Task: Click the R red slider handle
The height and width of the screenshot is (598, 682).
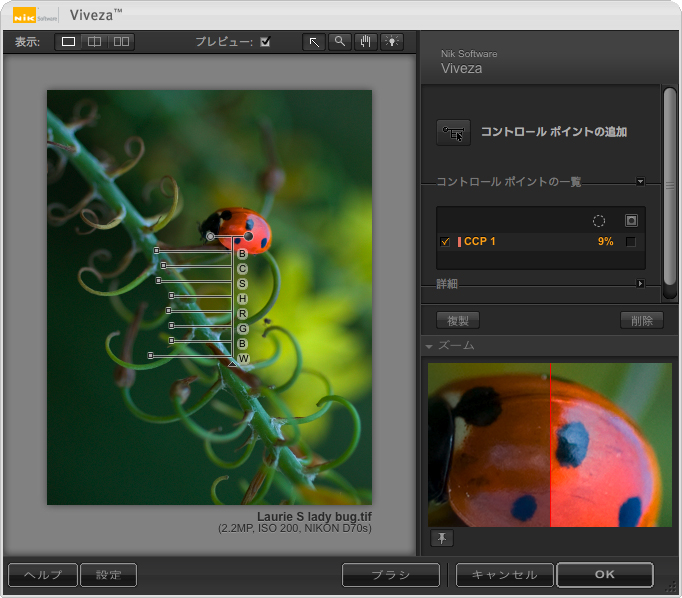Action: click(x=168, y=311)
